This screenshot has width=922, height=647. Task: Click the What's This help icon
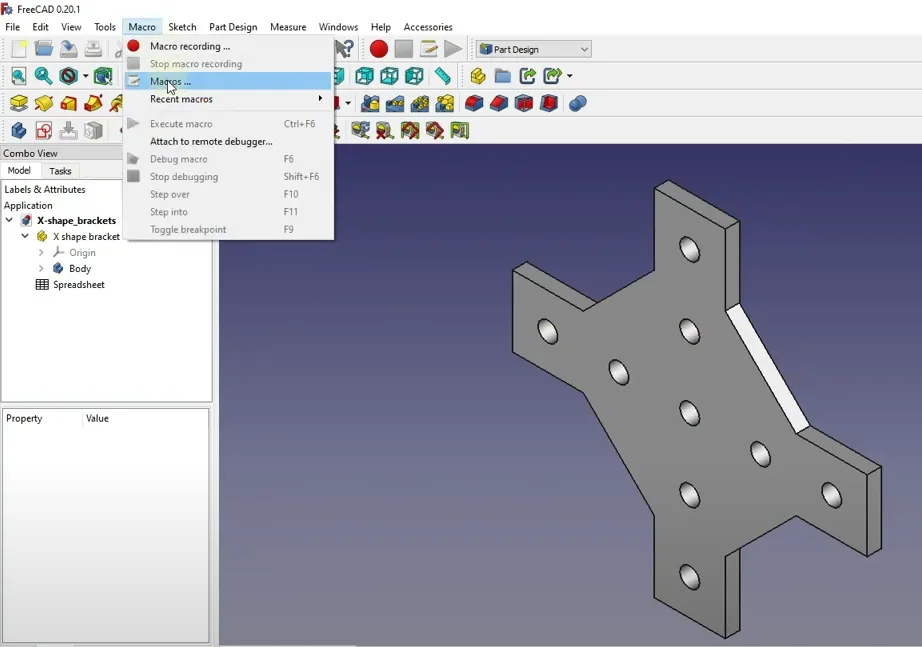coord(345,49)
